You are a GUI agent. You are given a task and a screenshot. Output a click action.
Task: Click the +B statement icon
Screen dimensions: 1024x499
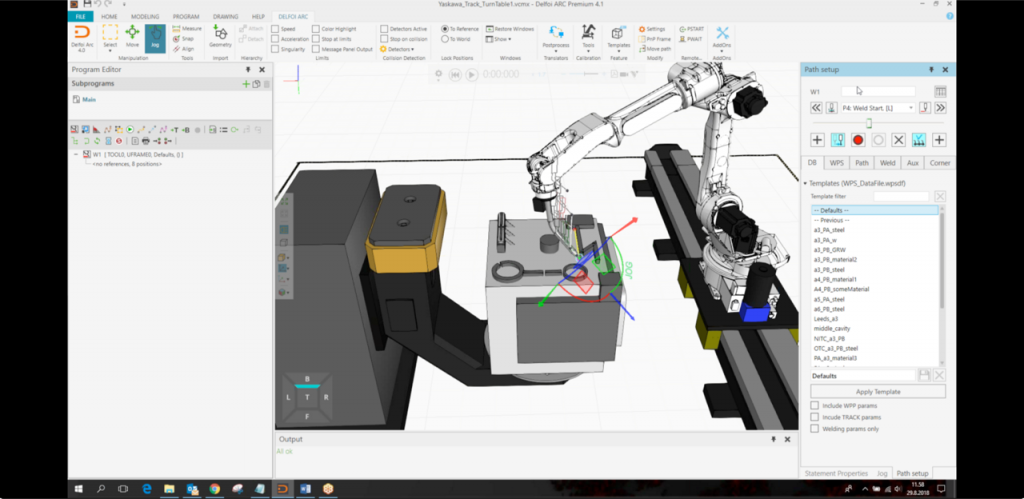[185, 129]
